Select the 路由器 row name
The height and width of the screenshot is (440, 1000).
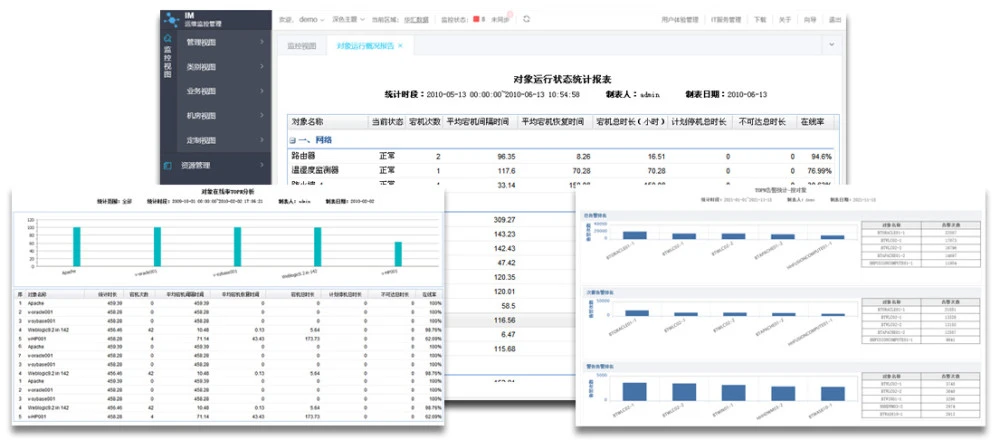click(304, 156)
